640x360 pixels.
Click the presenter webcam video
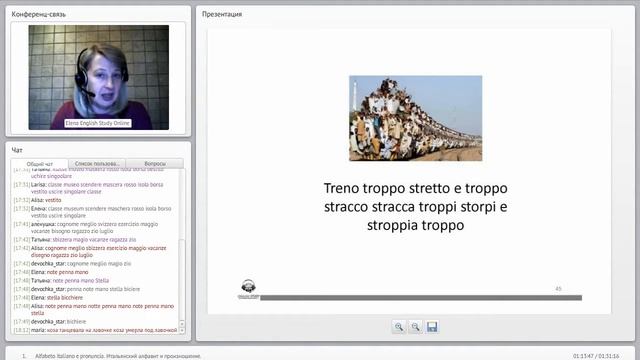99,77
